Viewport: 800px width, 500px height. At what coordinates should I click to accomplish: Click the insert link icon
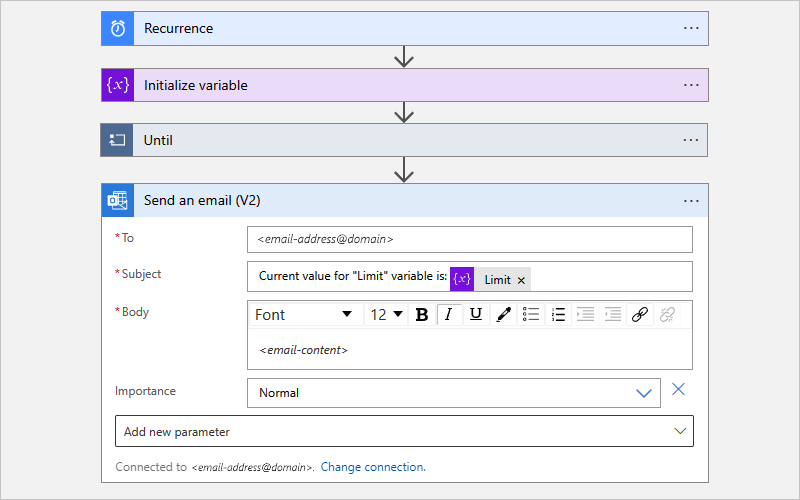640,314
